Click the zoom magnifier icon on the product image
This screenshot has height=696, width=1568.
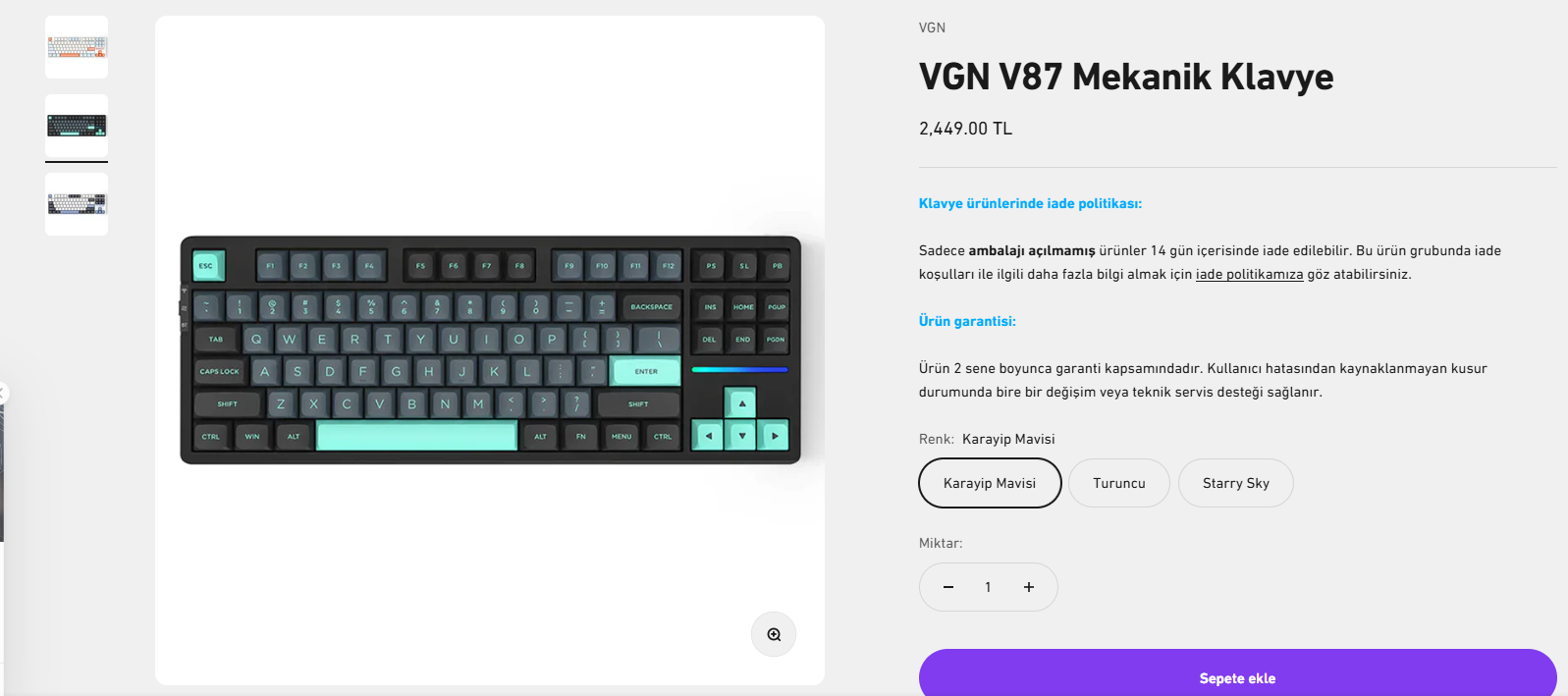(774, 634)
